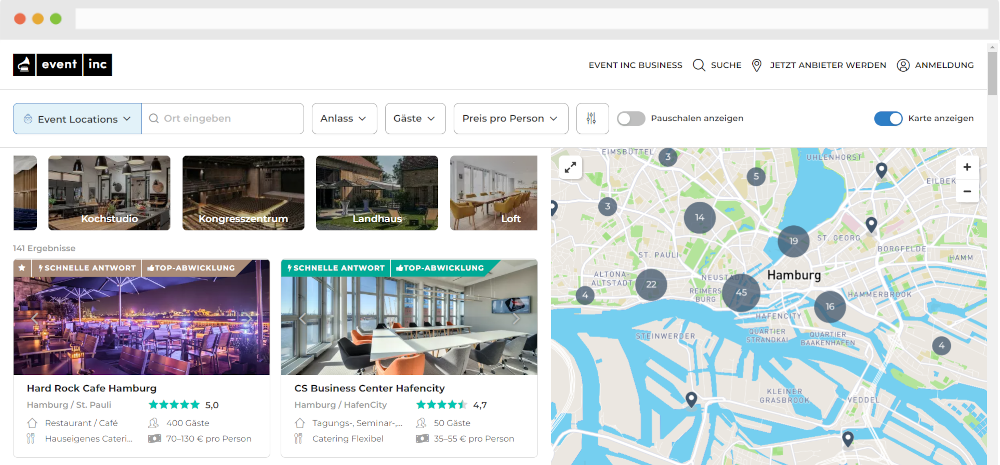The width and height of the screenshot is (1000, 465).
Task: Show next photo of CS Business Center Hafencity
Action: coord(516,318)
